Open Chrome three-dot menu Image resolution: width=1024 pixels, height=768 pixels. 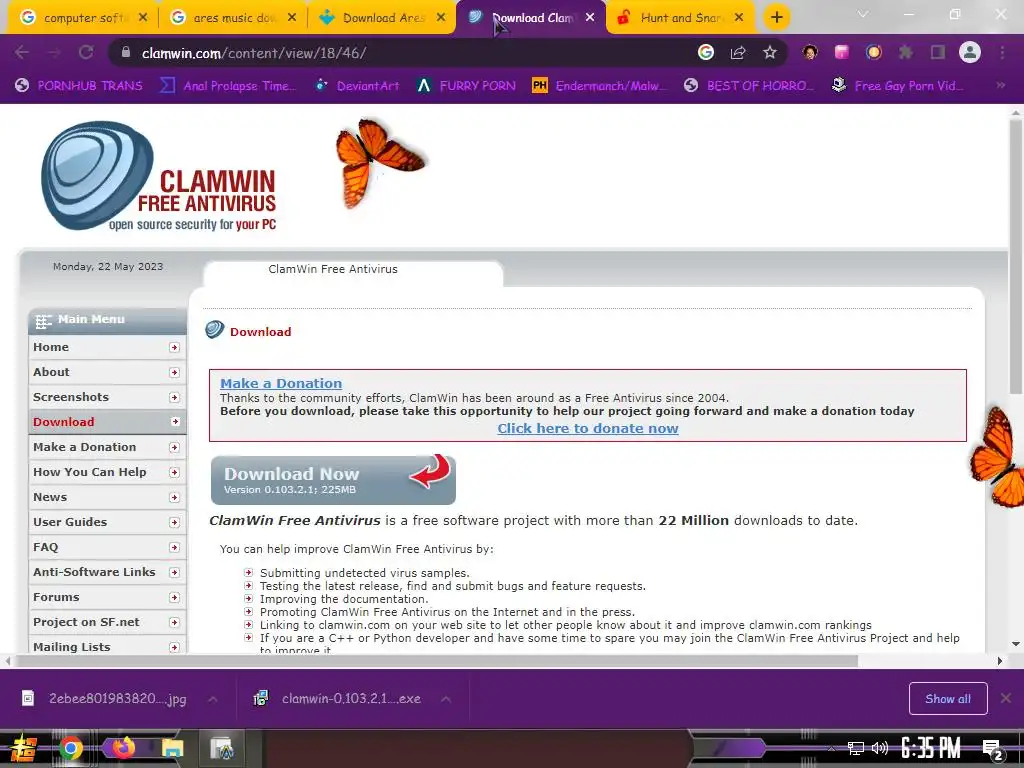point(1002,52)
